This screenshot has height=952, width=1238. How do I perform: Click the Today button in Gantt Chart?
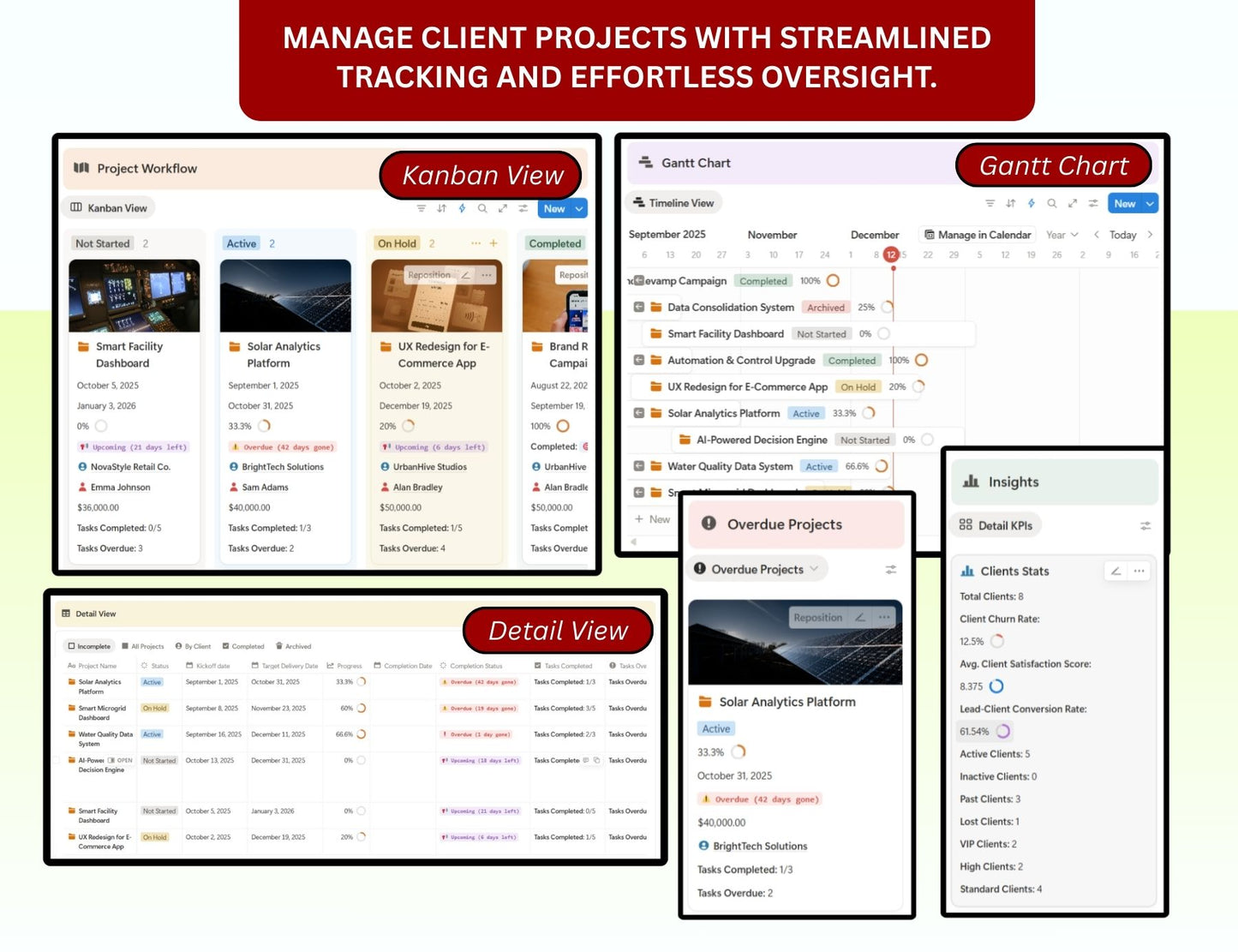(1121, 234)
